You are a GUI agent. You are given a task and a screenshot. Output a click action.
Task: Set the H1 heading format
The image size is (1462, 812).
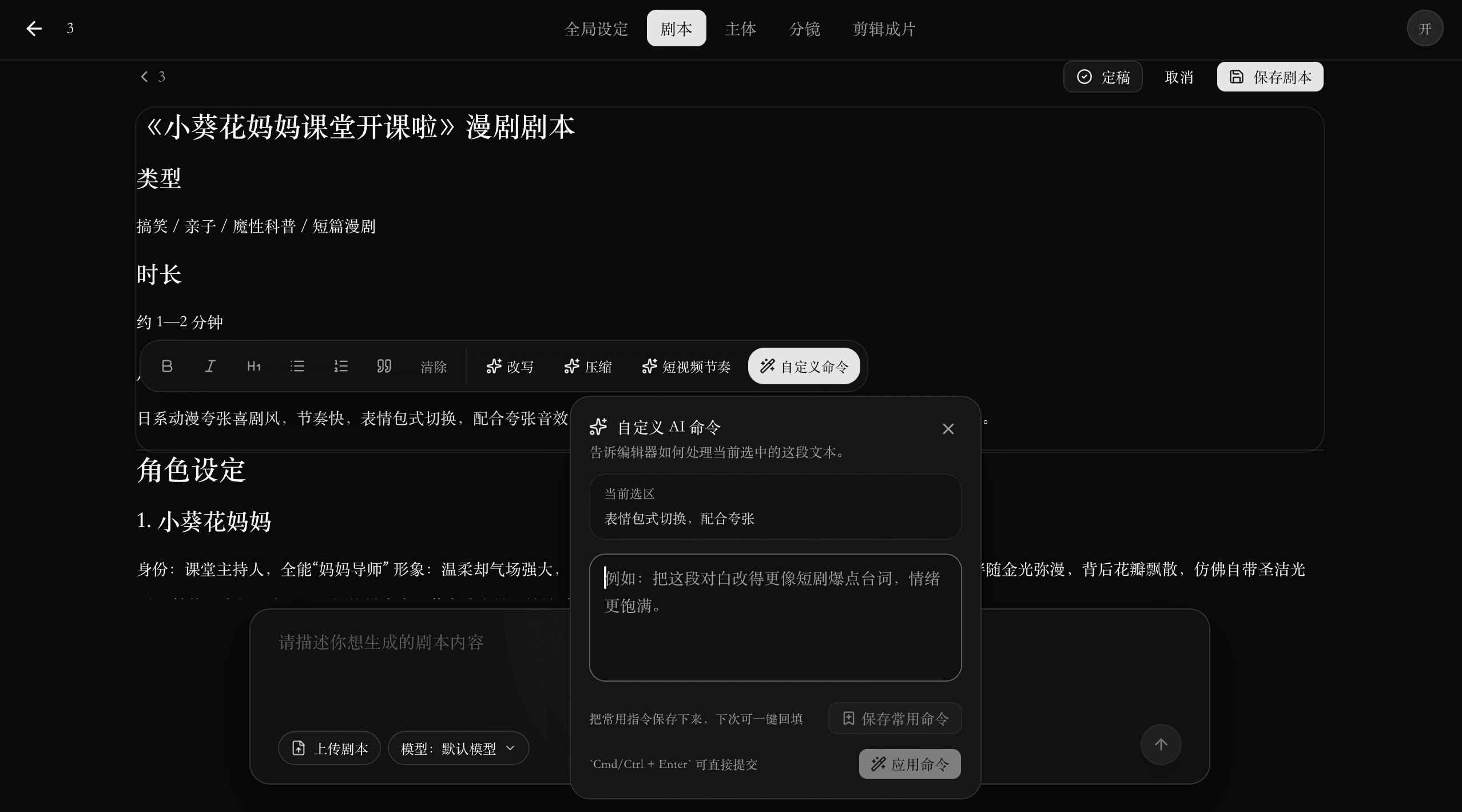[253, 366]
